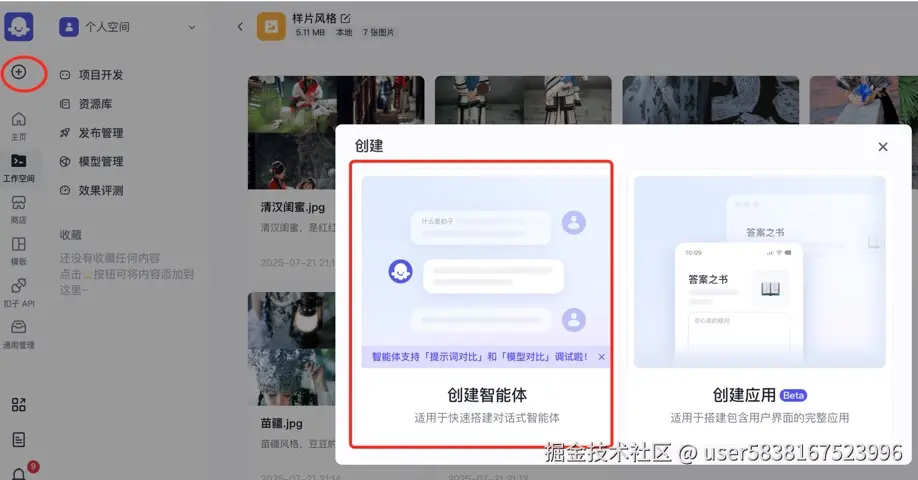The width and height of the screenshot is (918, 480).
Task: Close the 创建 dialog
Action: [883, 147]
